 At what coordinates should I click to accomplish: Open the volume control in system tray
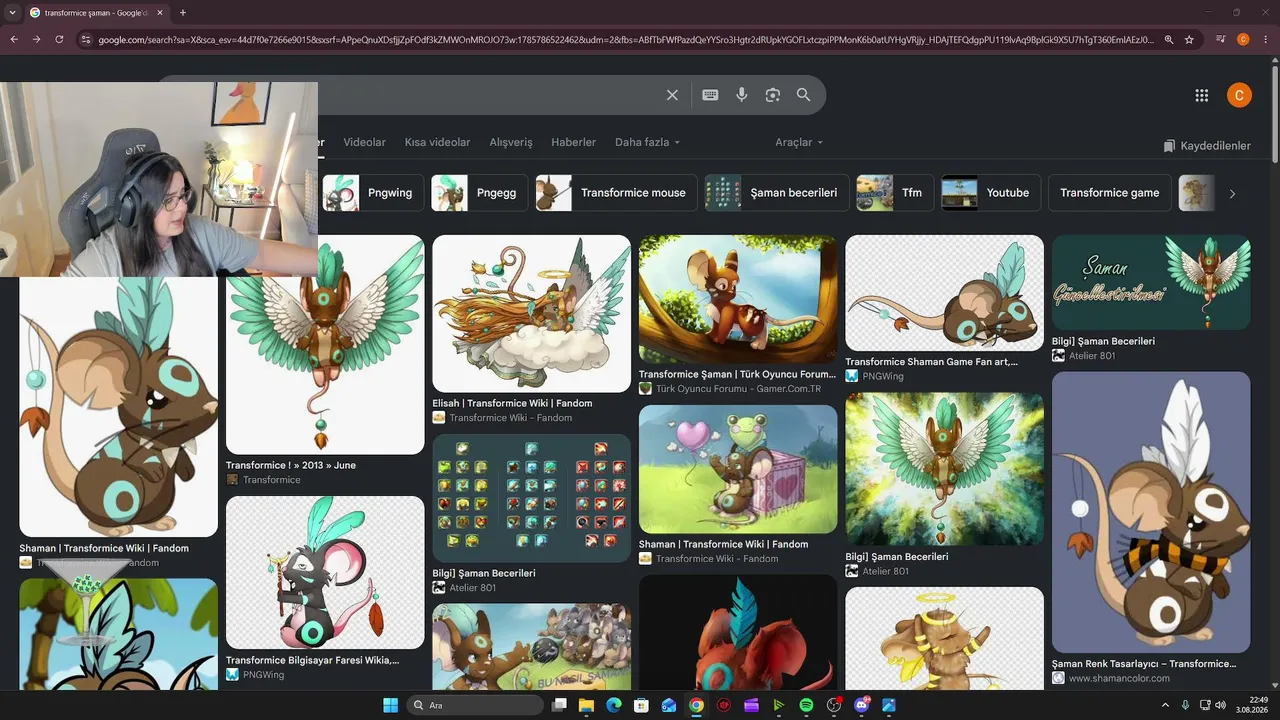click(x=1222, y=705)
